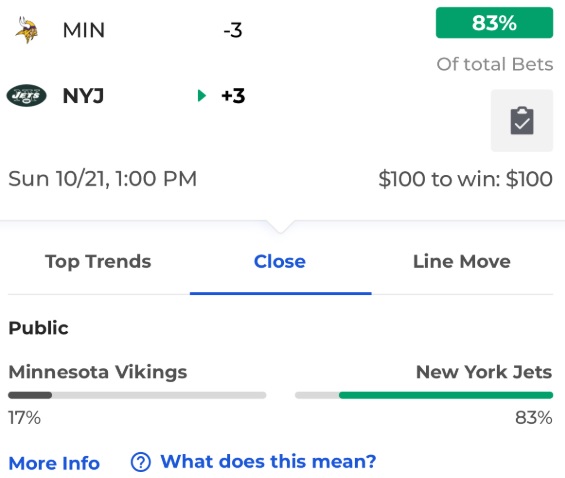
Task: Click the green arrow next to +3
Action: pyautogui.click(x=201, y=95)
